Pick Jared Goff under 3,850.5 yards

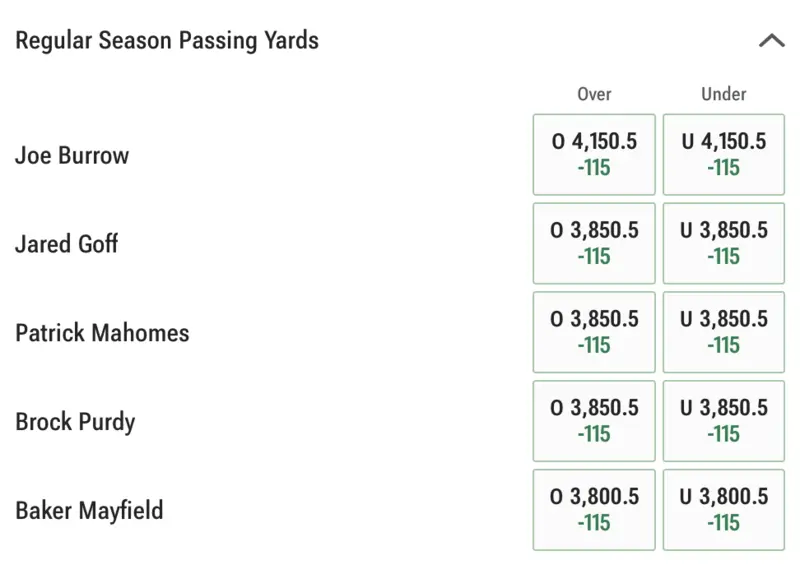pyautogui.click(x=723, y=243)
